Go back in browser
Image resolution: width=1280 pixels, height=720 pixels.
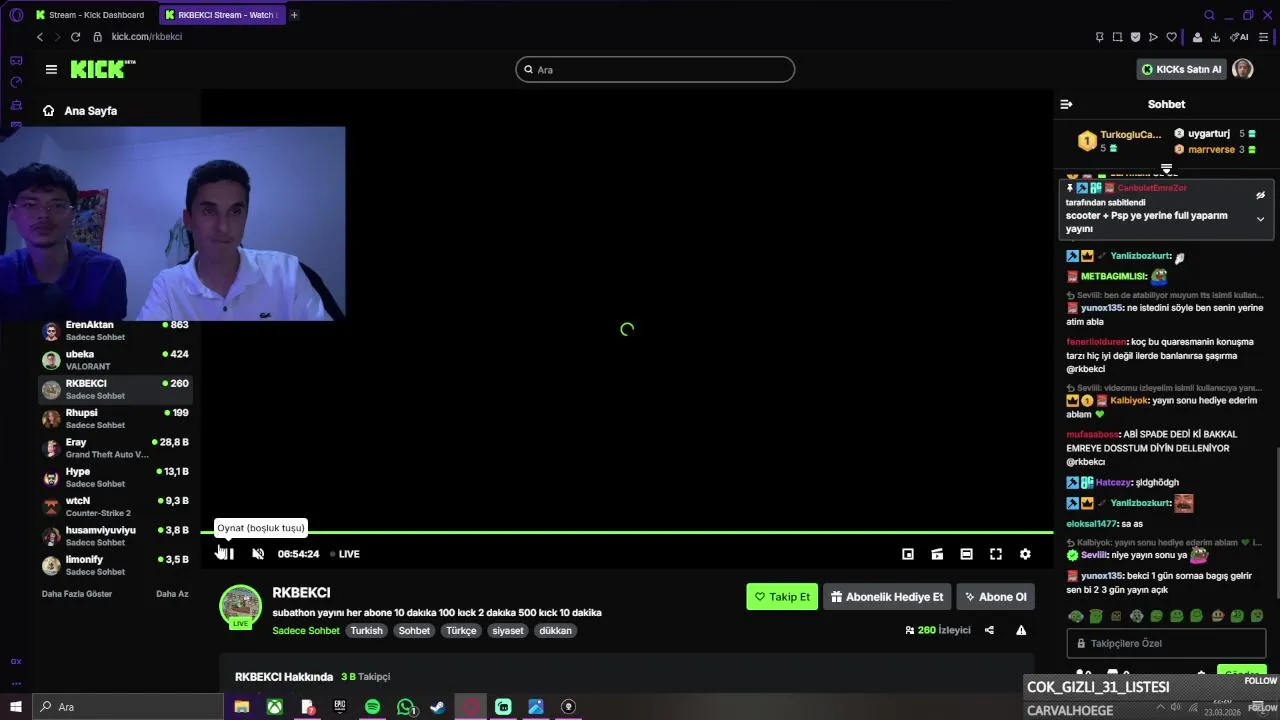click(x=40, y=37)
